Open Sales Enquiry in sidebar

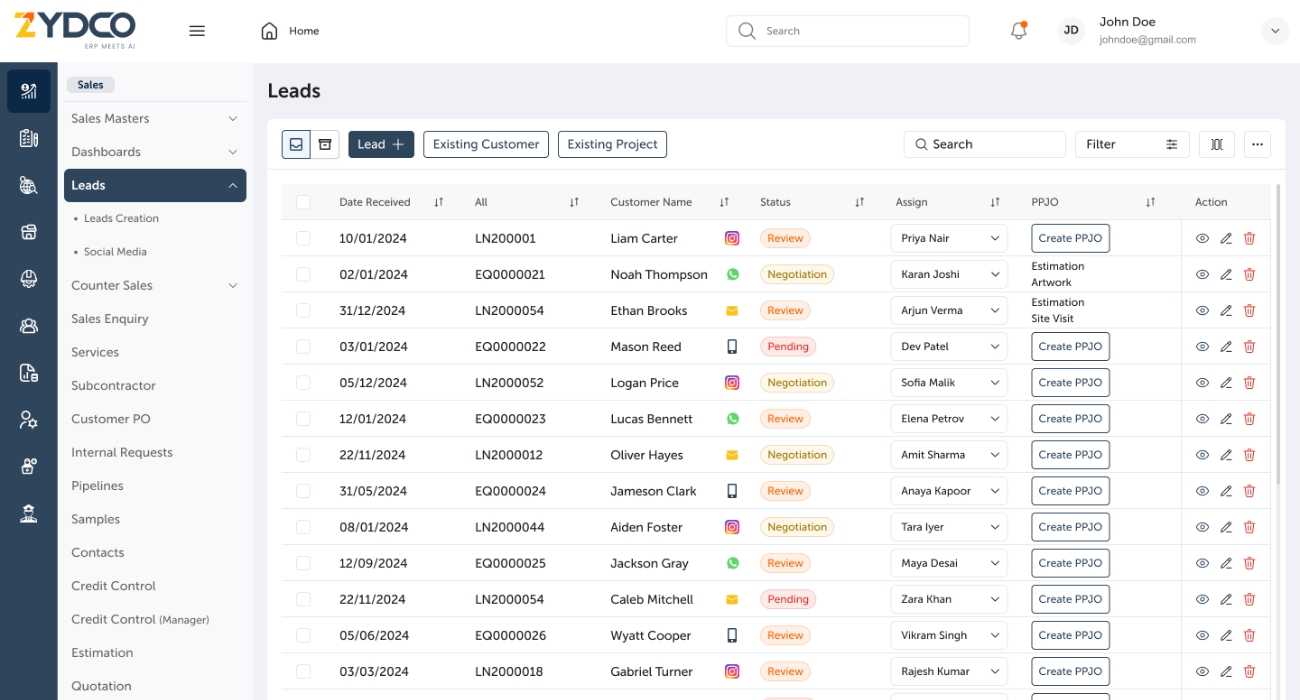tap(110, 319)
